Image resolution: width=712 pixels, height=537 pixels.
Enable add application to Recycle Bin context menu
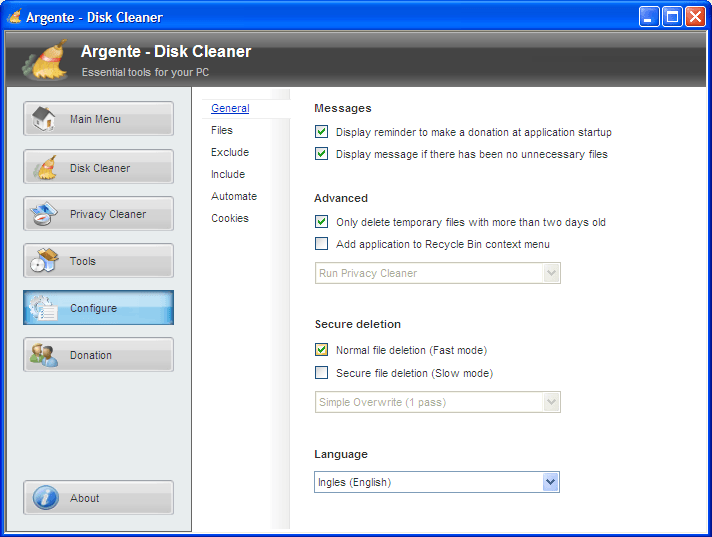(321, 244)
